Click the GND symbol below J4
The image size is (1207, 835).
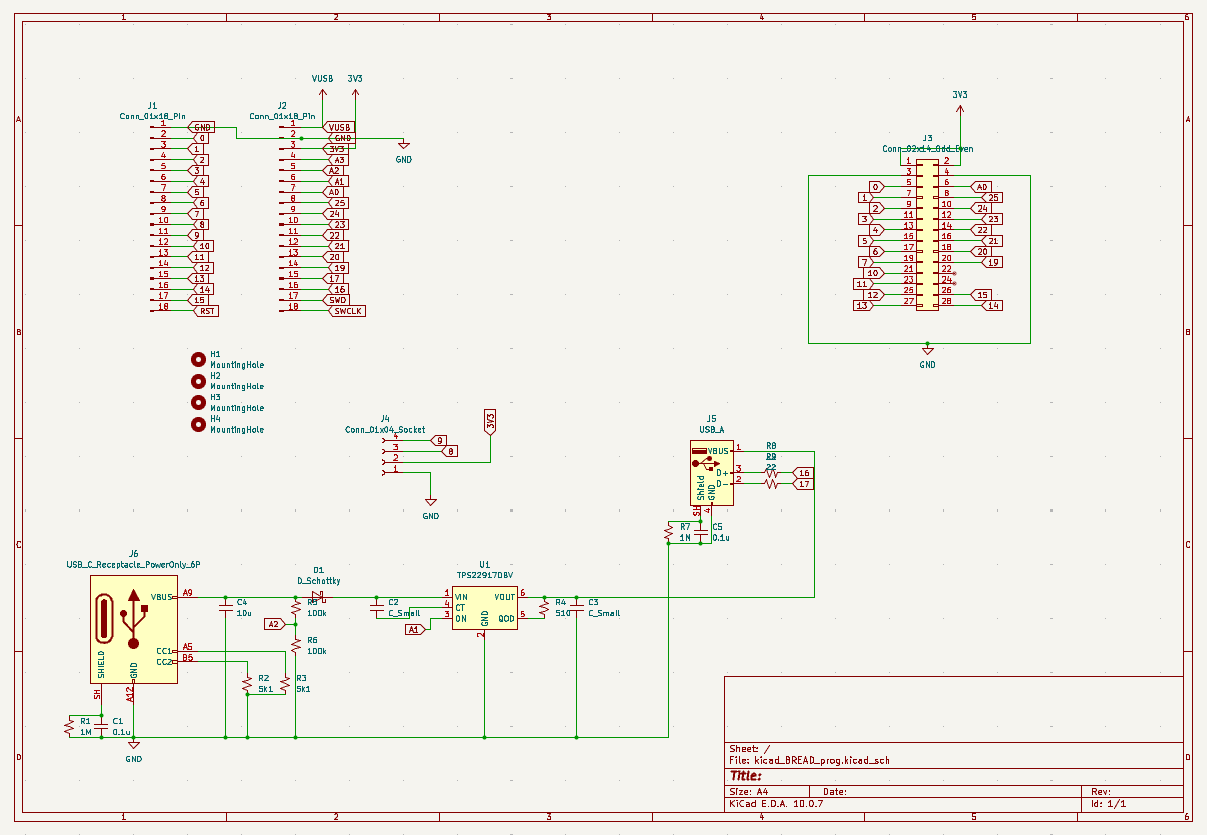pyautogui.click(x=431, y=502)
